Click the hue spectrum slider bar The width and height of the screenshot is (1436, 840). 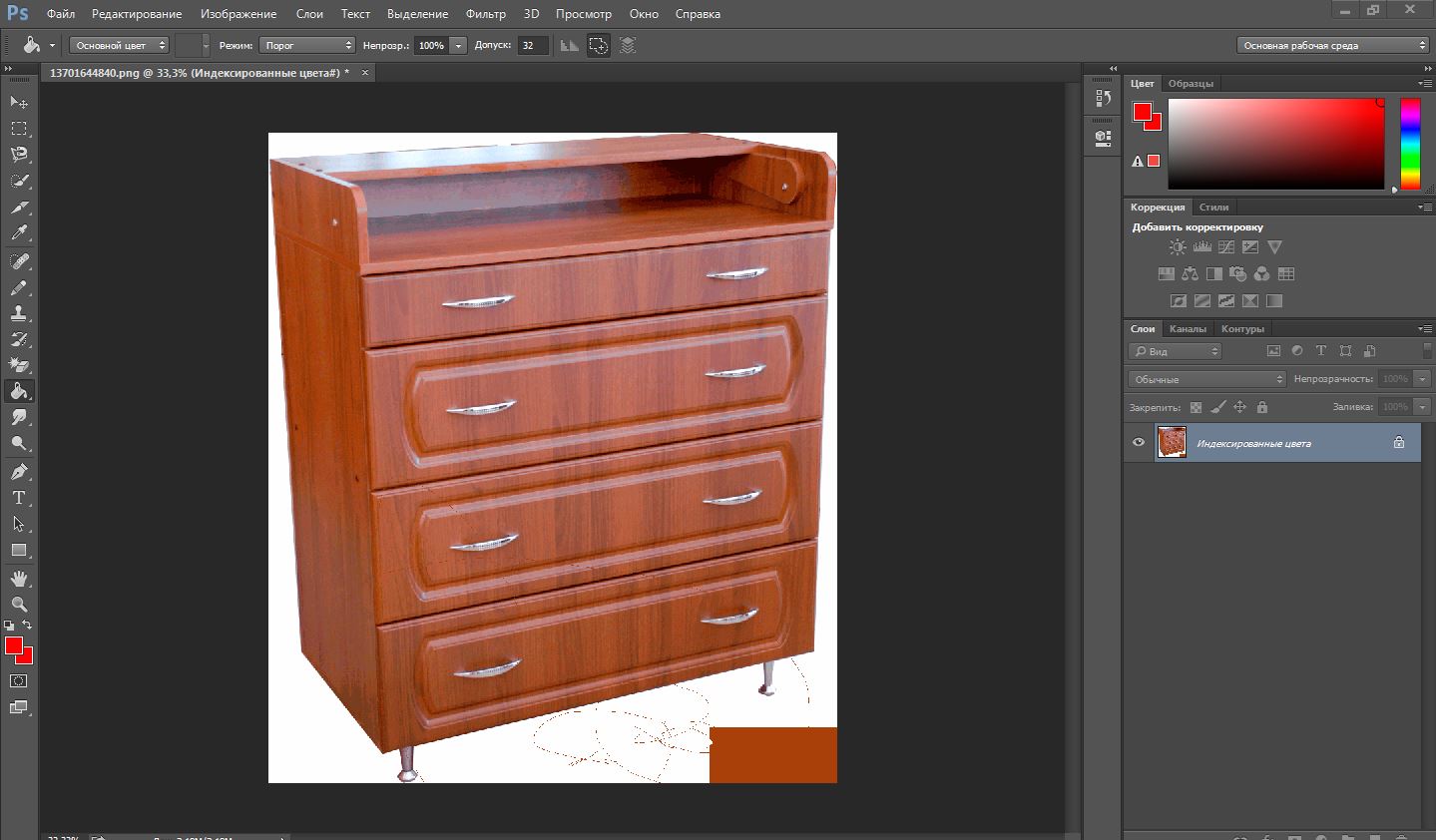tap(1409, 143)
